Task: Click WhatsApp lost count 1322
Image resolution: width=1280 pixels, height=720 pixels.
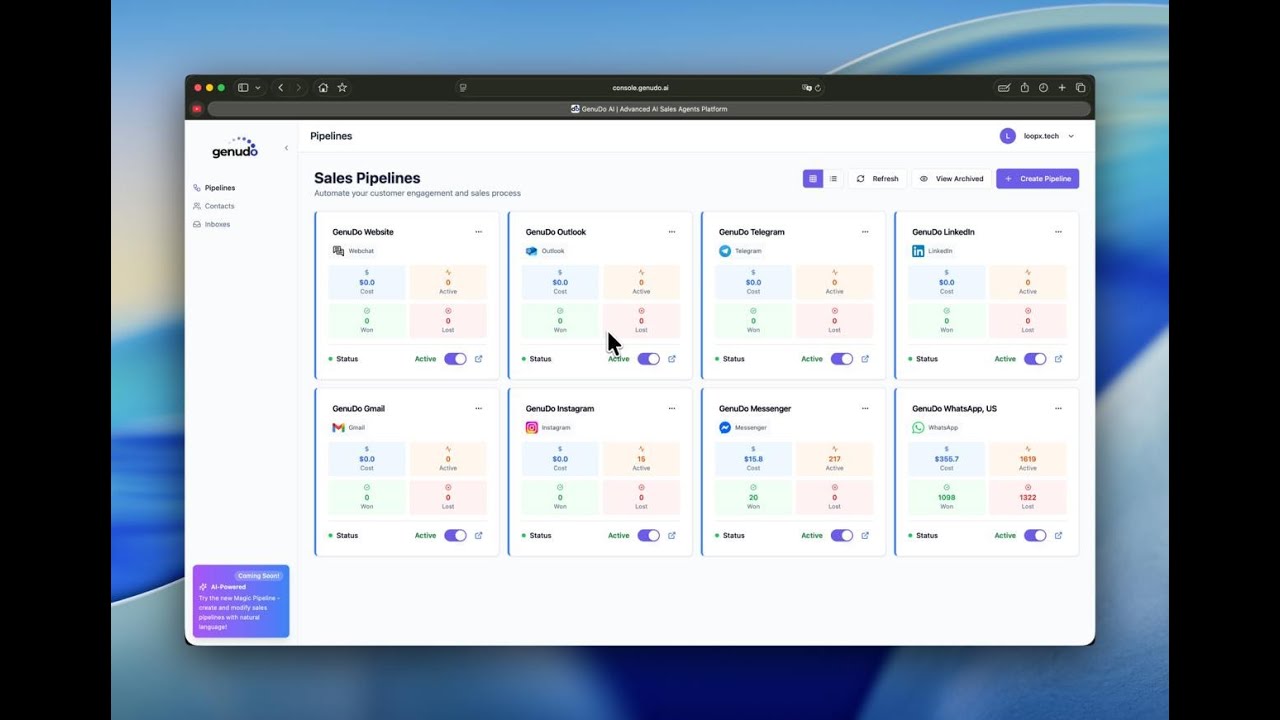Action: (1027, 497)
